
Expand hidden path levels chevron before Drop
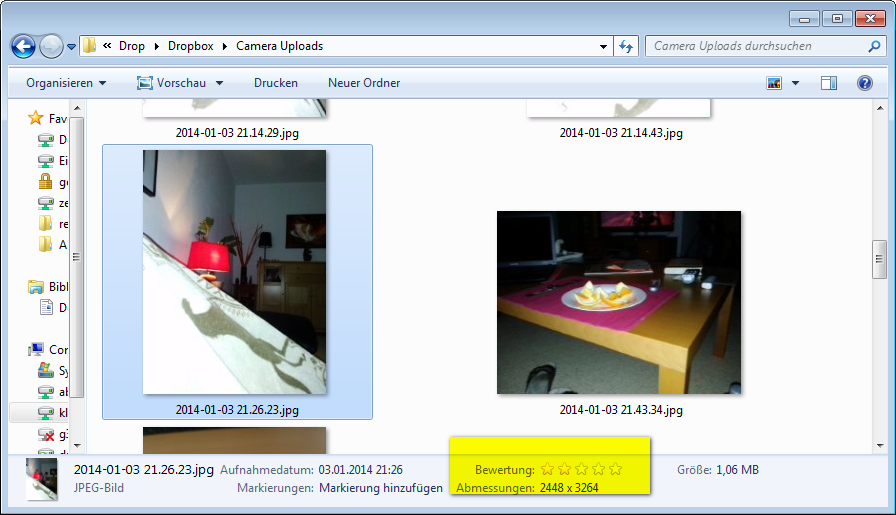(x=107, y=46)
